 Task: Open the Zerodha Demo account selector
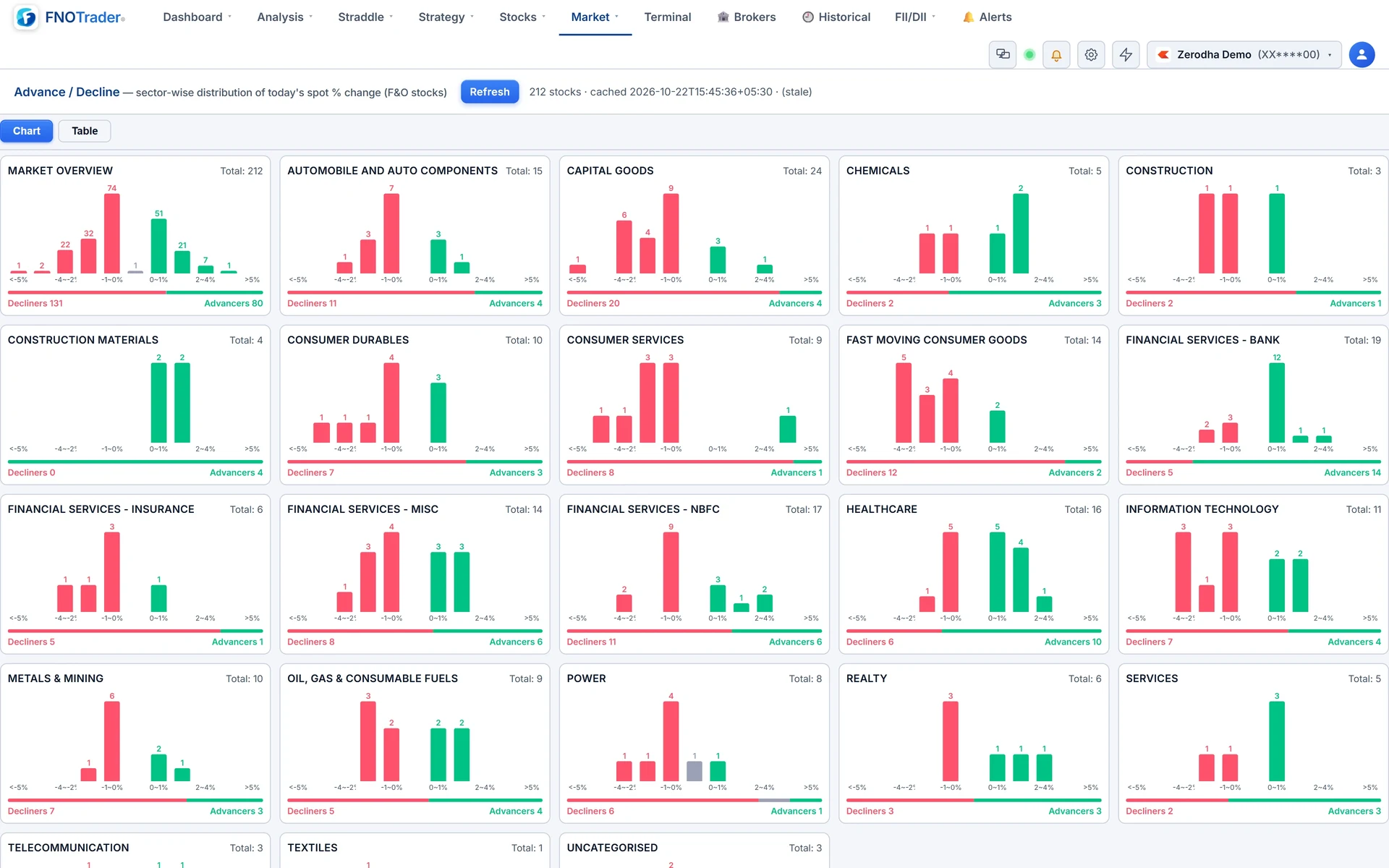(x=1244, y=55)
